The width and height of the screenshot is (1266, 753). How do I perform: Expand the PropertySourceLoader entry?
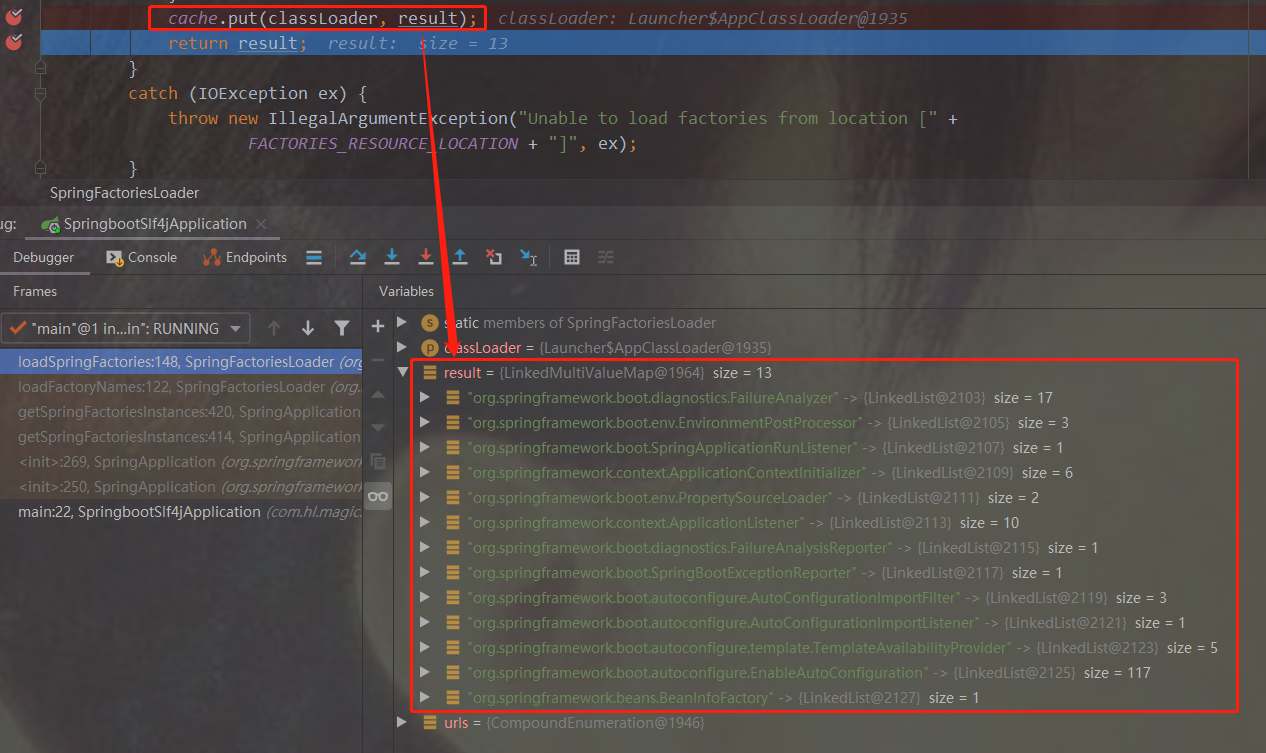tap(425, 497)
